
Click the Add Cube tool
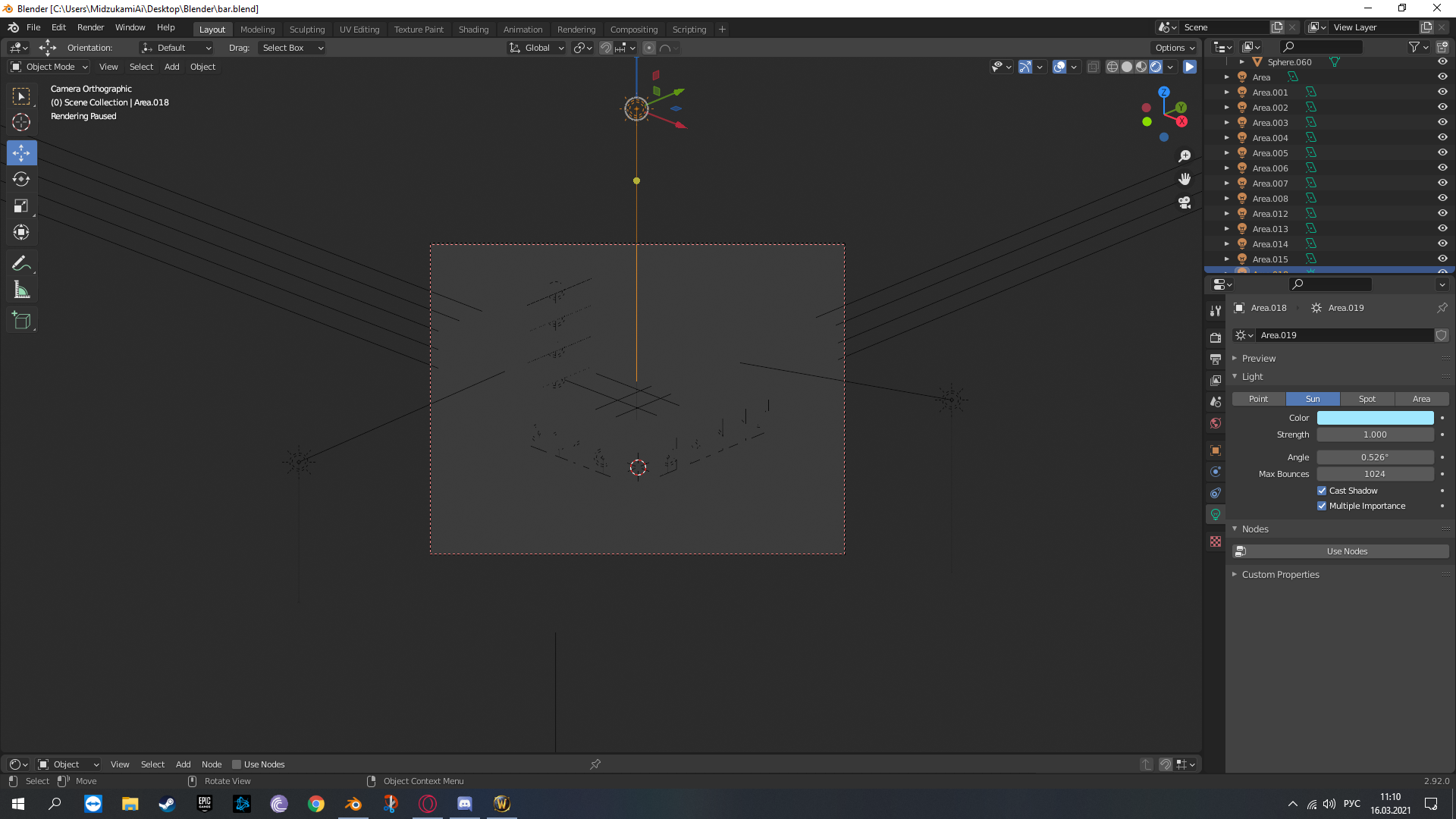(21, 321)
